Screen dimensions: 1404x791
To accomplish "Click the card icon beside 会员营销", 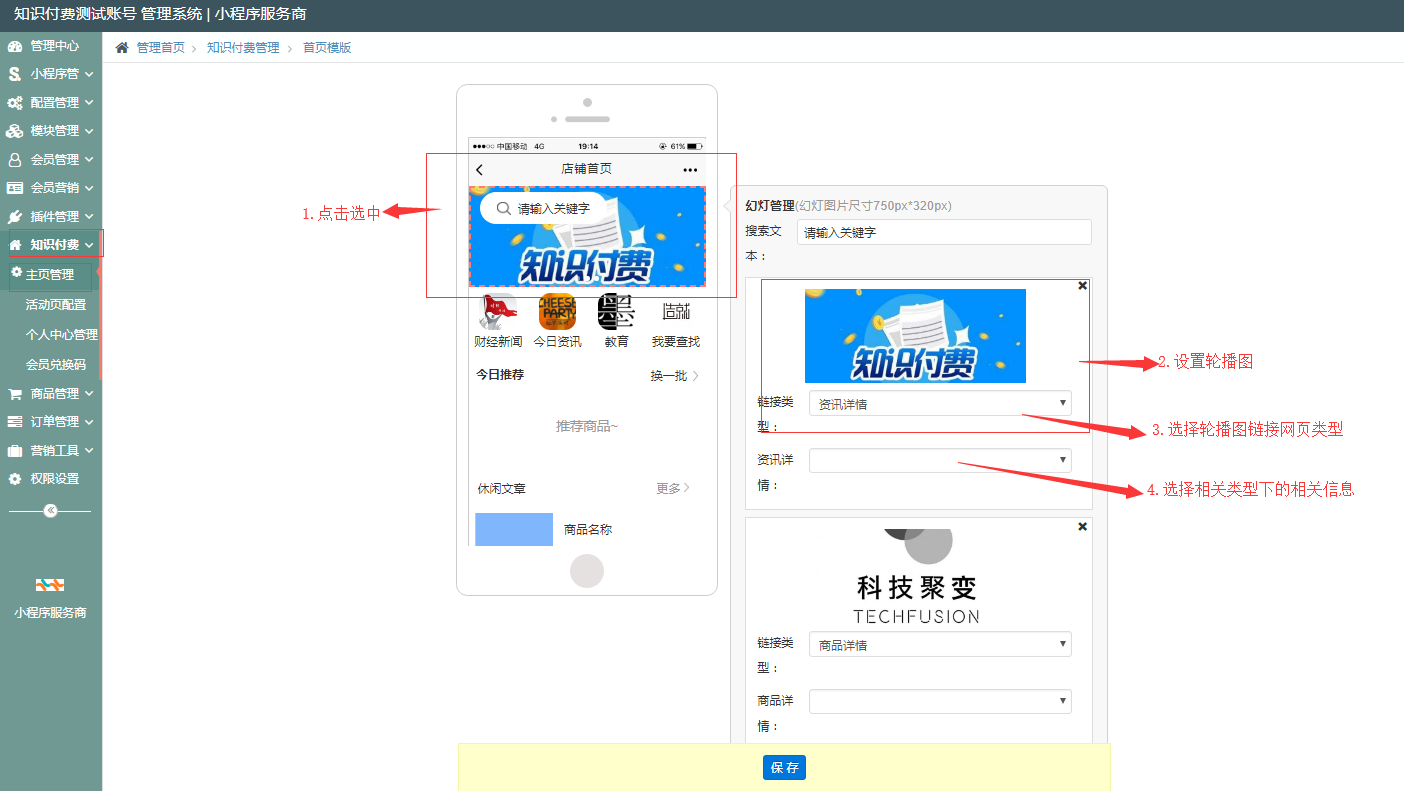I will (x=15, y=188).
